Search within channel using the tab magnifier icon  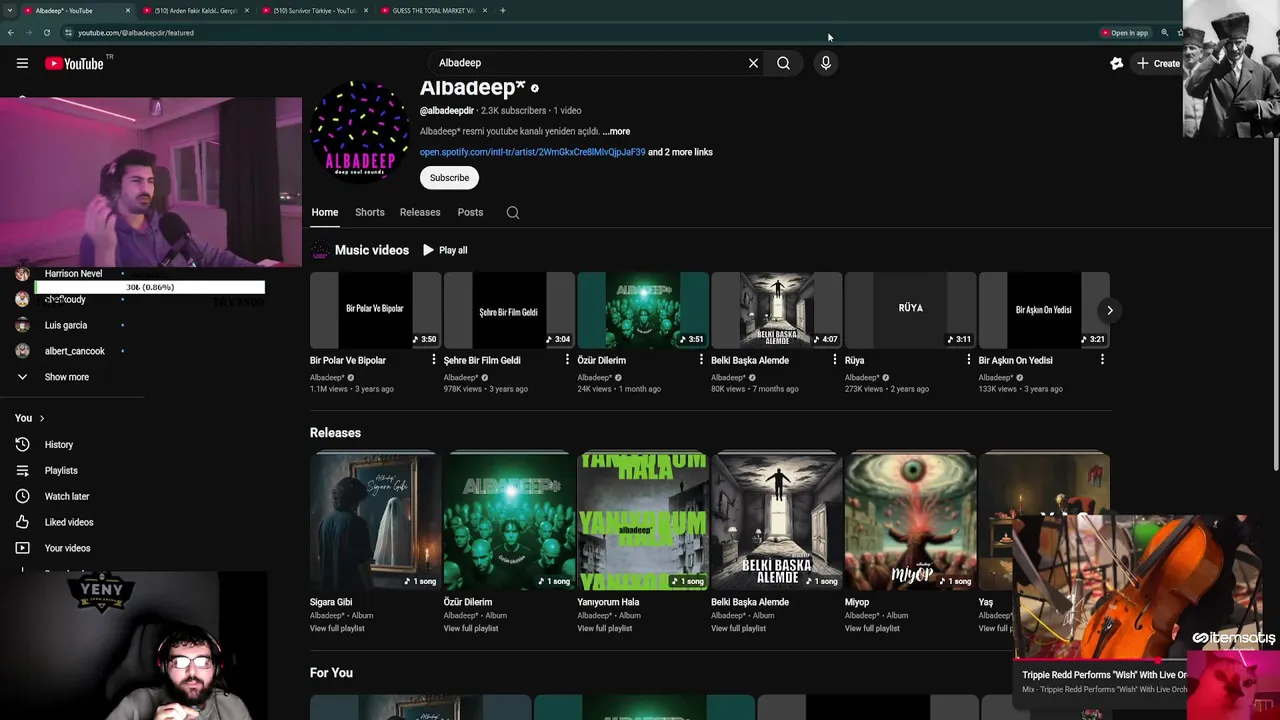pos(513,212)
